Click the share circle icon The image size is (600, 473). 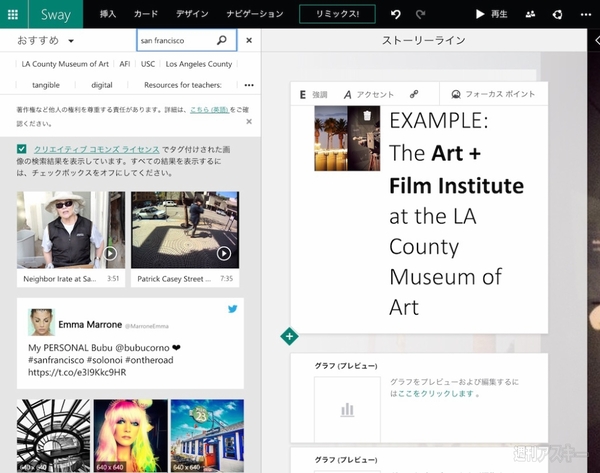click(x=558, y=15)
